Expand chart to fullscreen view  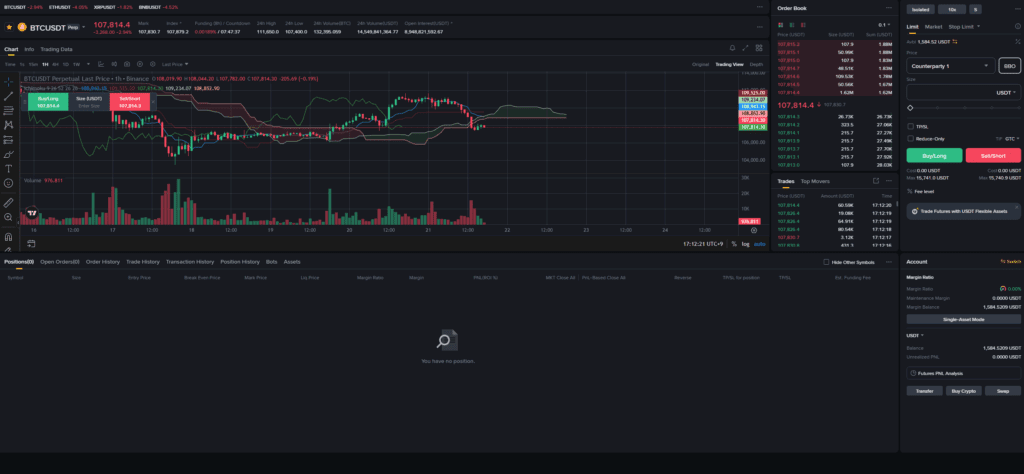(746, 48)
